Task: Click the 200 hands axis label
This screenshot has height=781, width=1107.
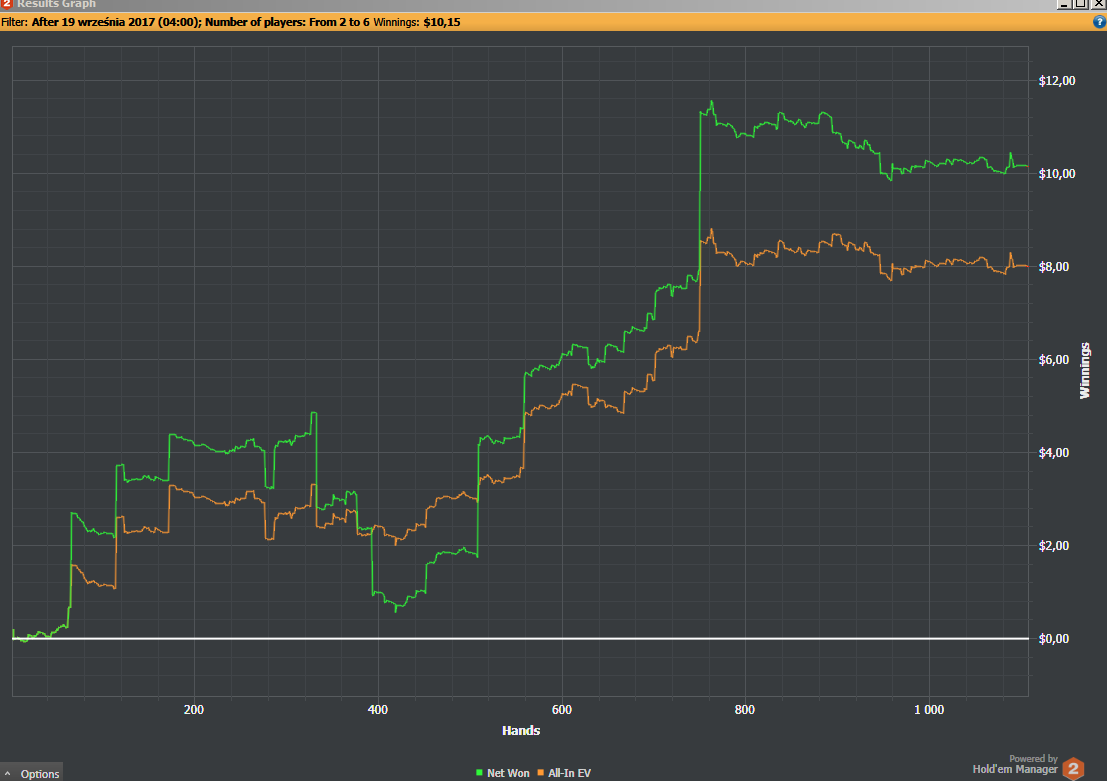Action: coord(193,710)
